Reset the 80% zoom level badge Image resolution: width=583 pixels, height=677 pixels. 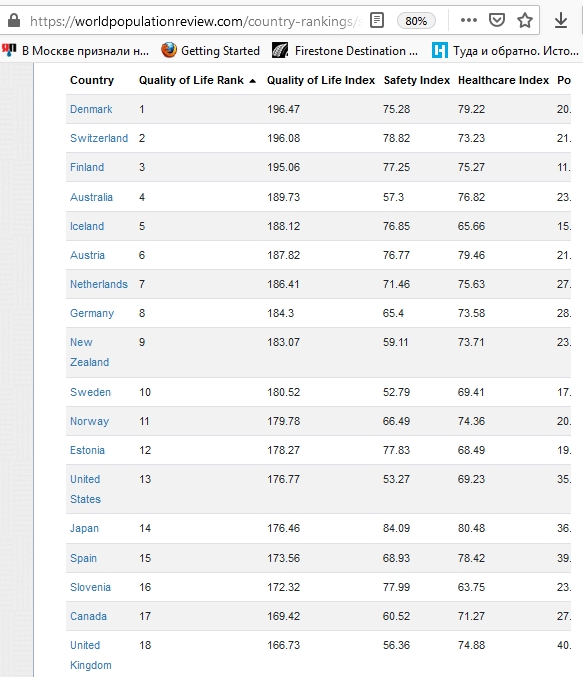[x=416, y=21]
